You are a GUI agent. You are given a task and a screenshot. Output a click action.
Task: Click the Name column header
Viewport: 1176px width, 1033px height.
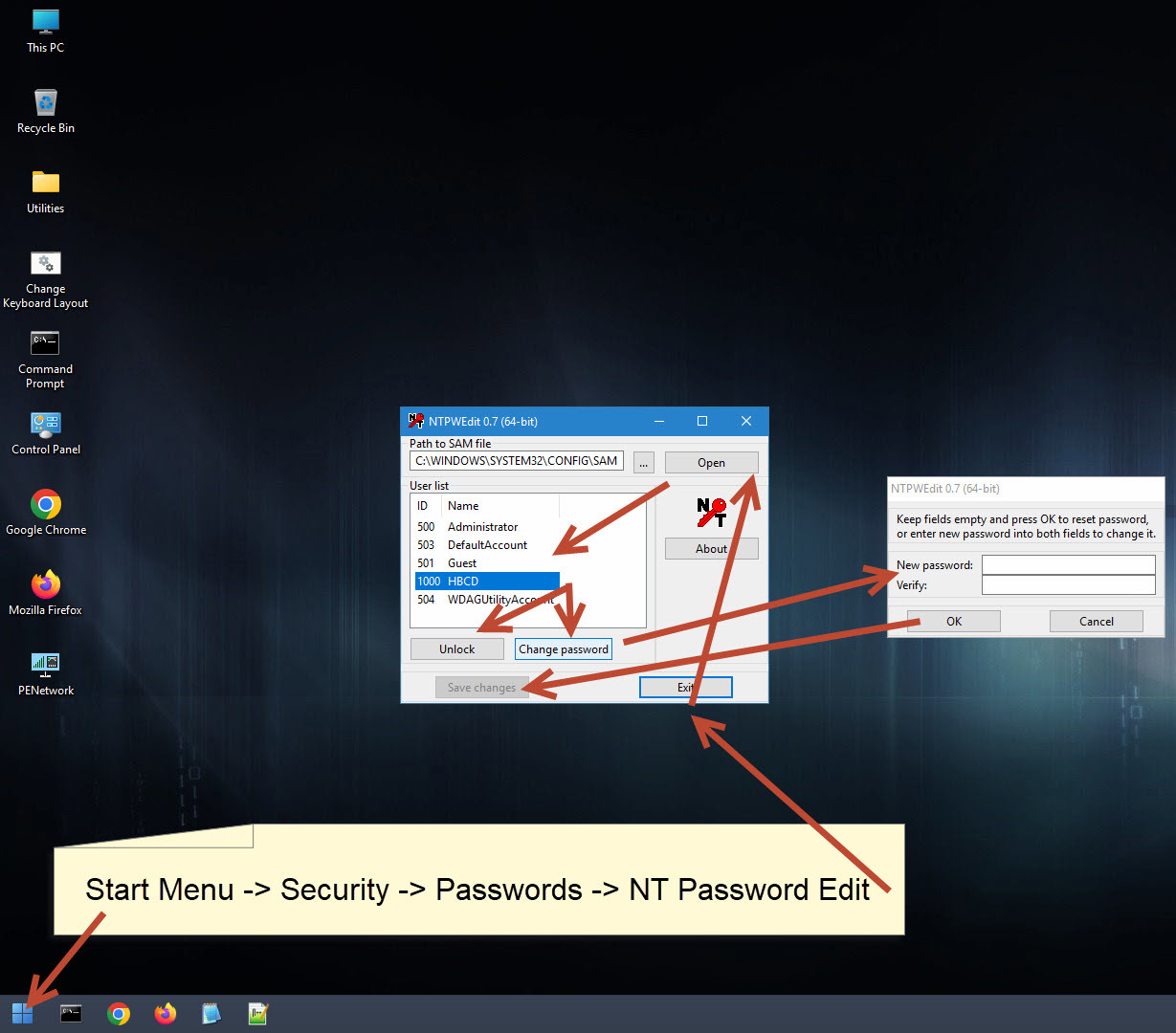click(x=500, y=505)
